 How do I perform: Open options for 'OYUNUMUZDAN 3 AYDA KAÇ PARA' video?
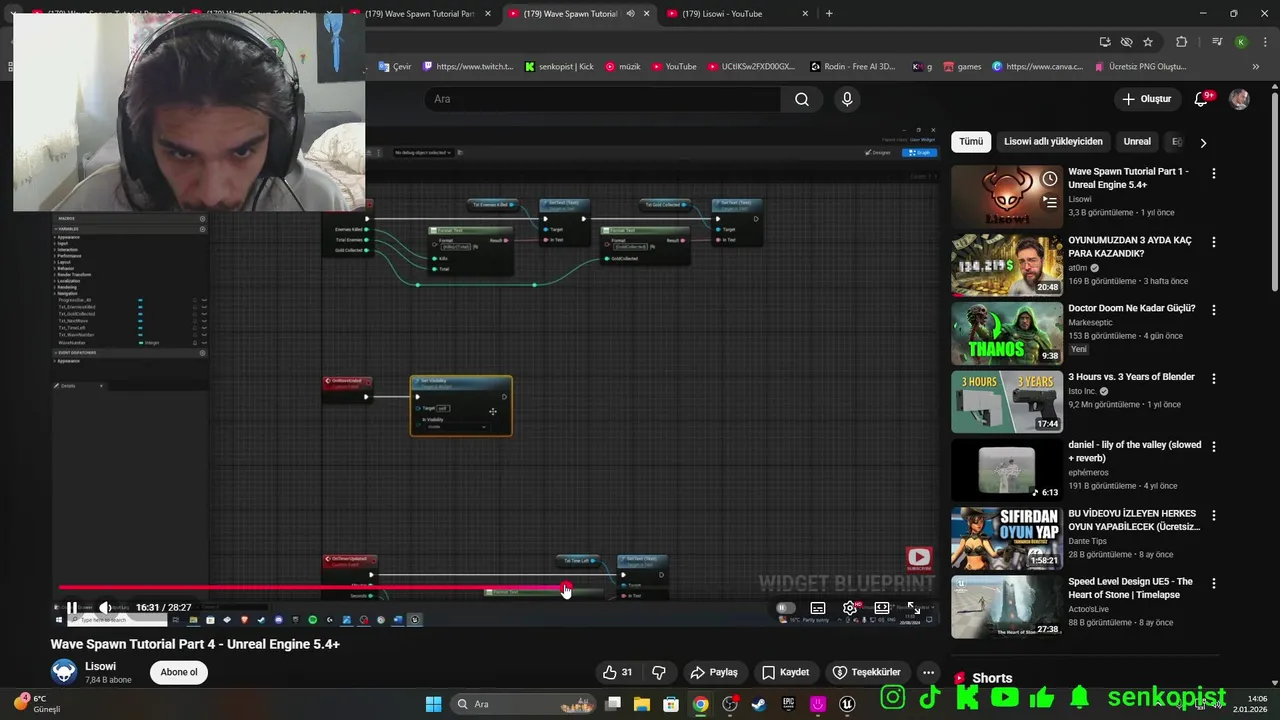click(x=1214, y=242)
